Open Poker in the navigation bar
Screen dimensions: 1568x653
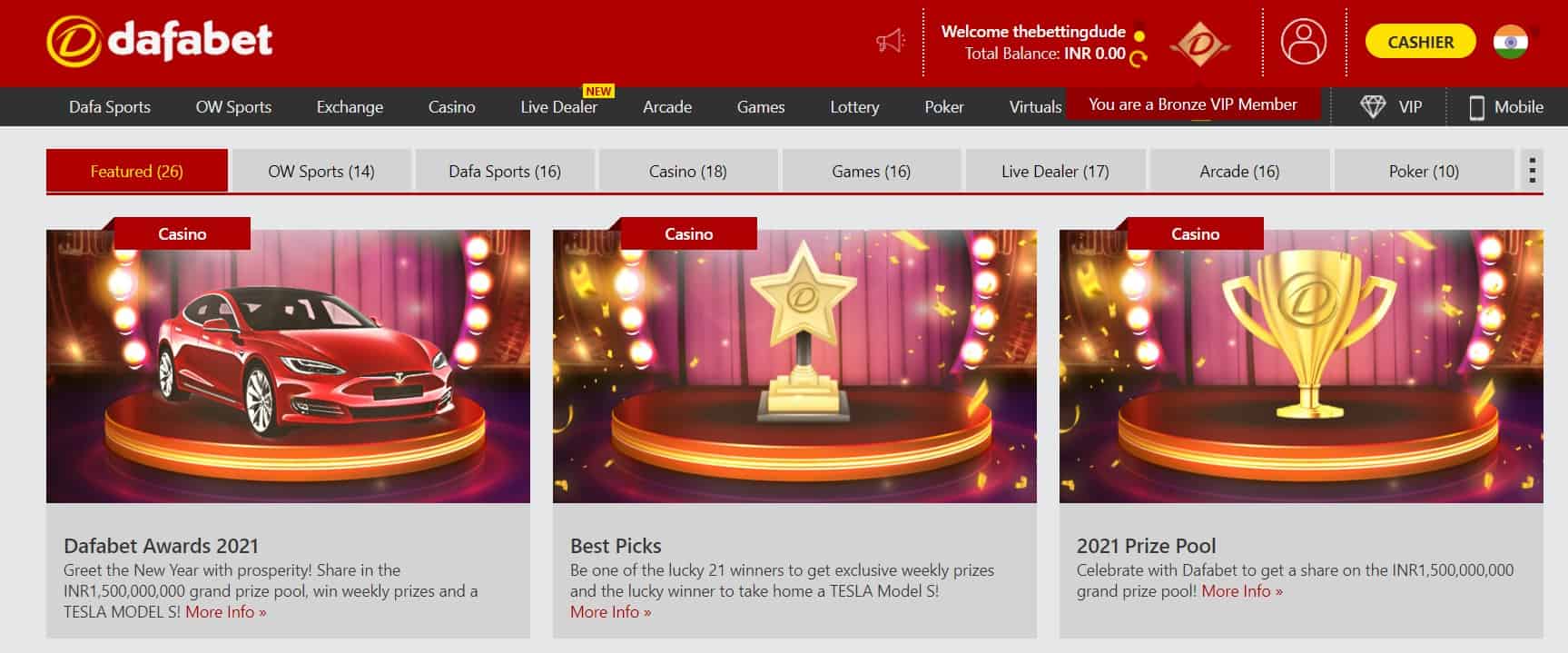click(x=944, y=107)
